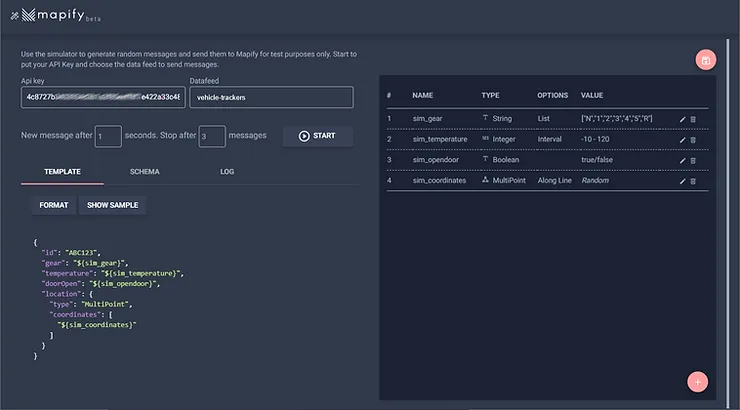740x410 pixels.
Task: Edit the sim_coordinates variable
Action: (682, 181)
